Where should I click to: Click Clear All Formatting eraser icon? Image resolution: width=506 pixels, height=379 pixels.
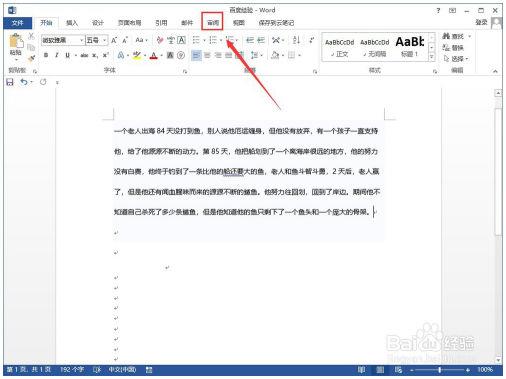pos(160,40)
